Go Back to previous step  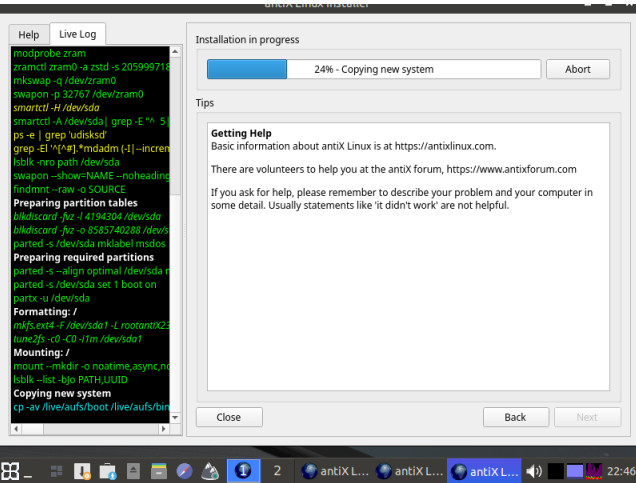coord(516,417)
